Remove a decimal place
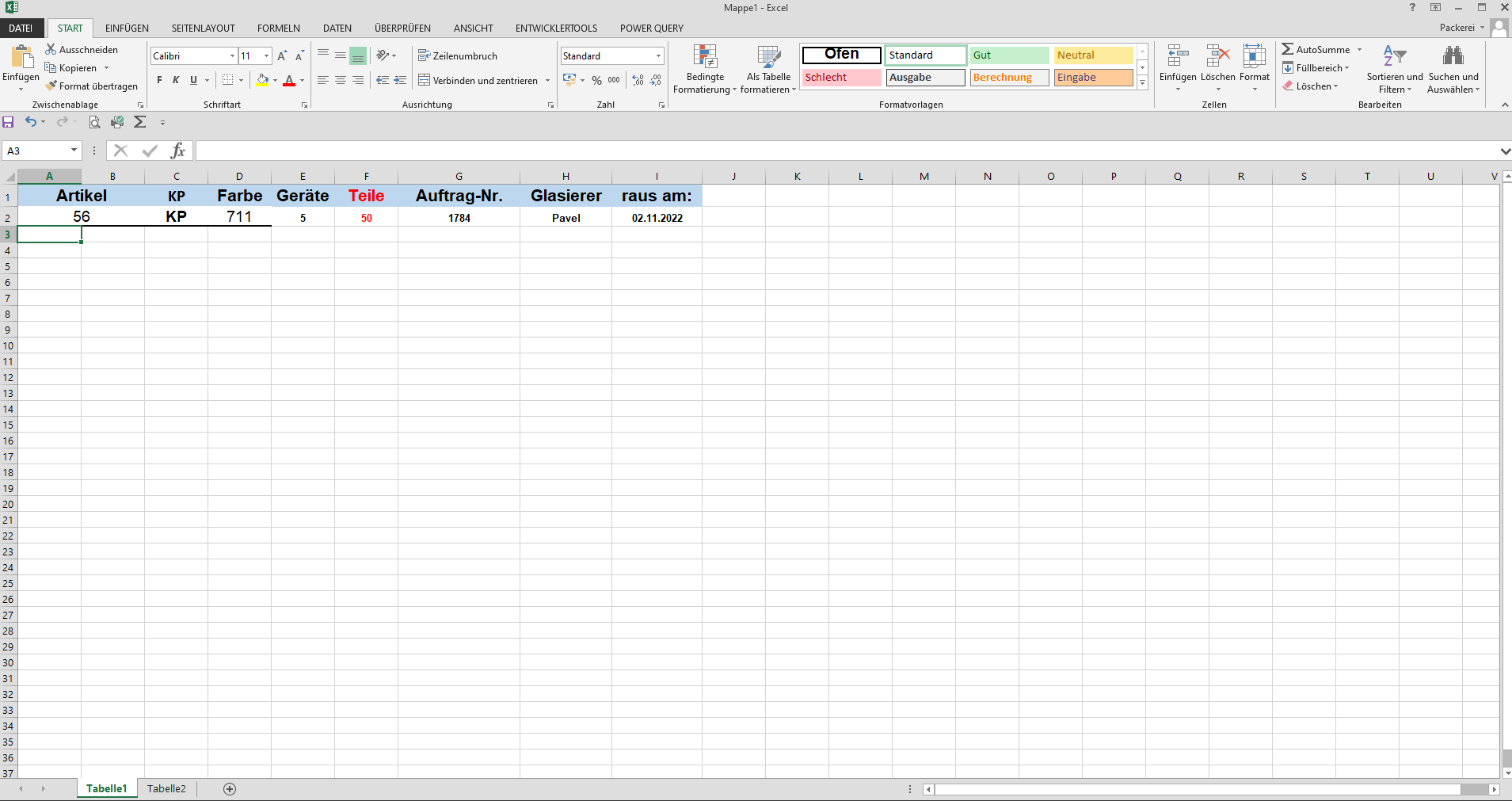The height and width of the screenshot is (801, 1512). tap(656, 80)
